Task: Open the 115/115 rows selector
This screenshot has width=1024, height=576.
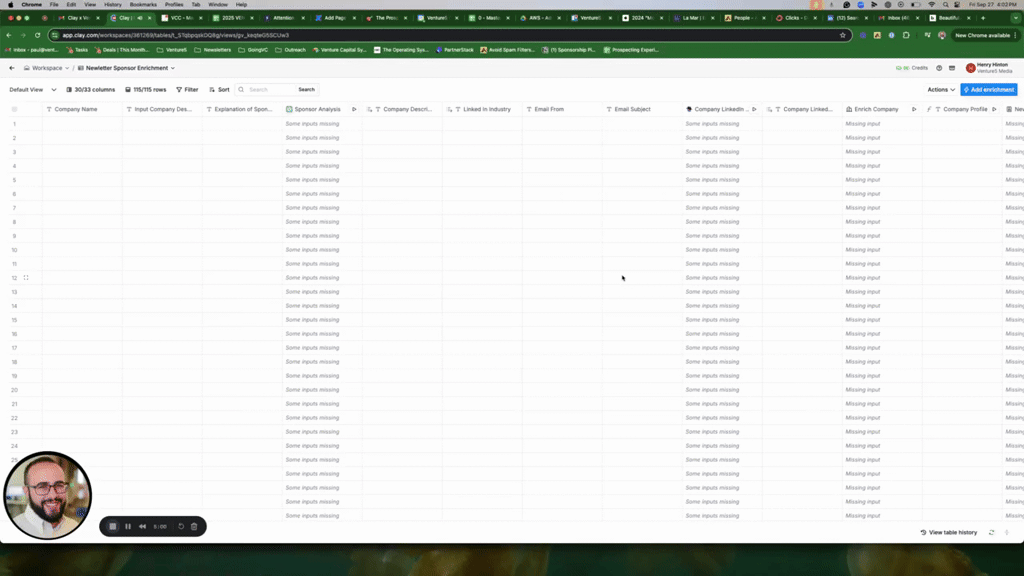Action: click(146, 90)
